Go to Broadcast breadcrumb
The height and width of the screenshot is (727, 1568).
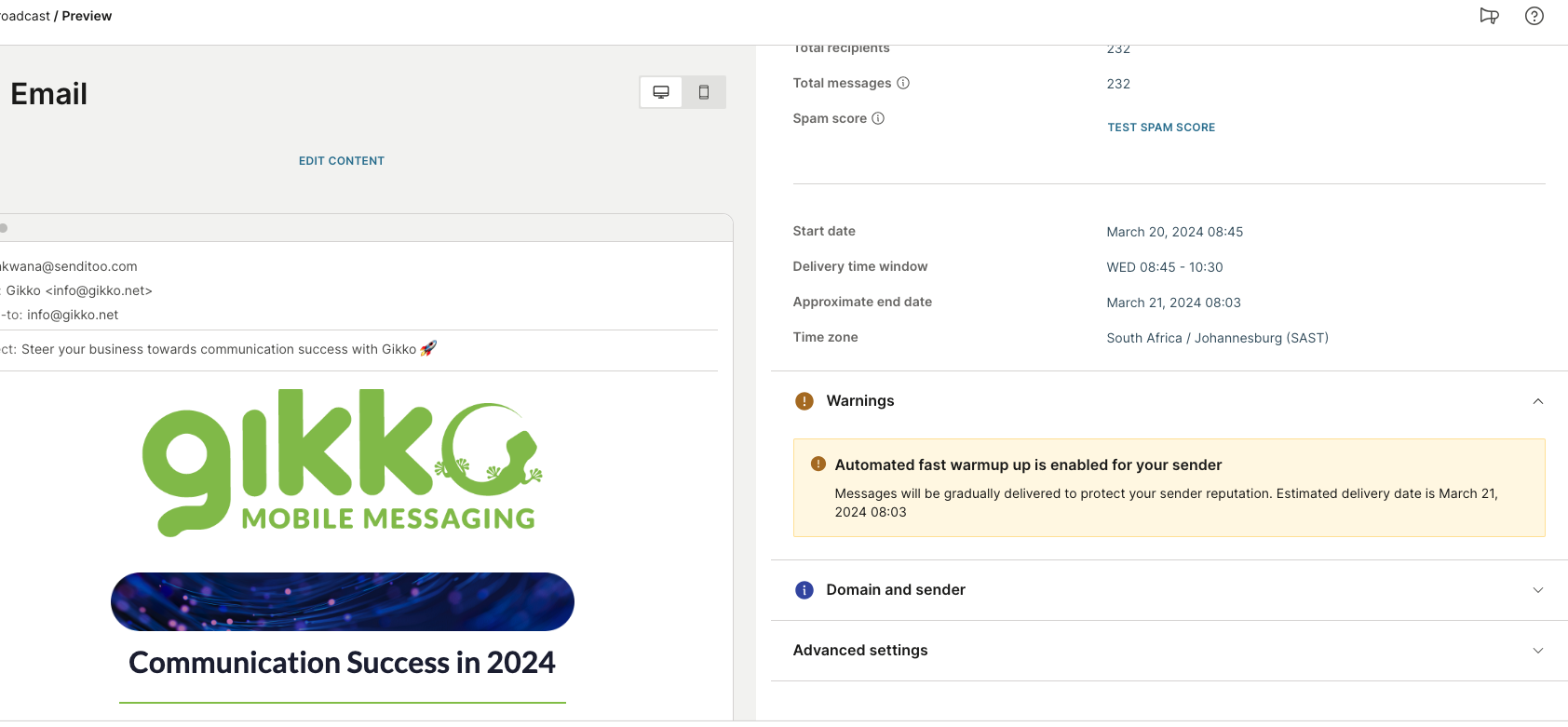pos(25,16)
